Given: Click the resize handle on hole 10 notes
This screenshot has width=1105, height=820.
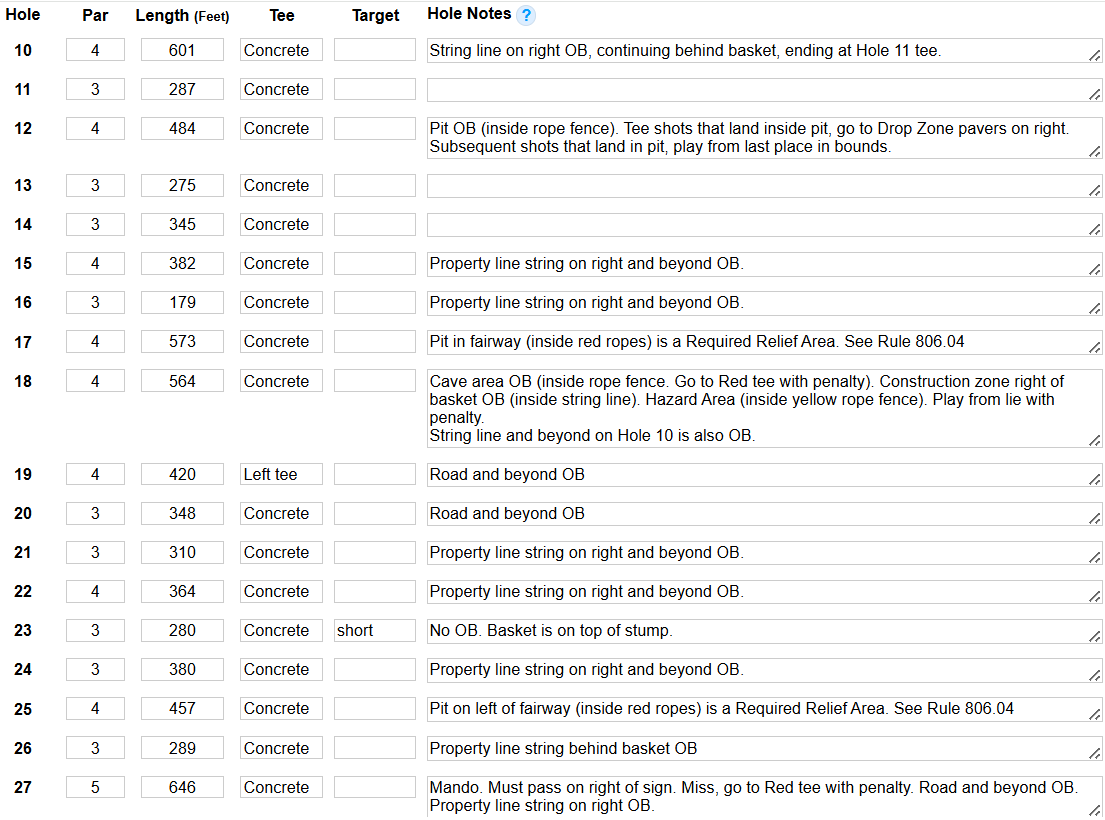Looking at the screenshot, I should (1095, 56).
